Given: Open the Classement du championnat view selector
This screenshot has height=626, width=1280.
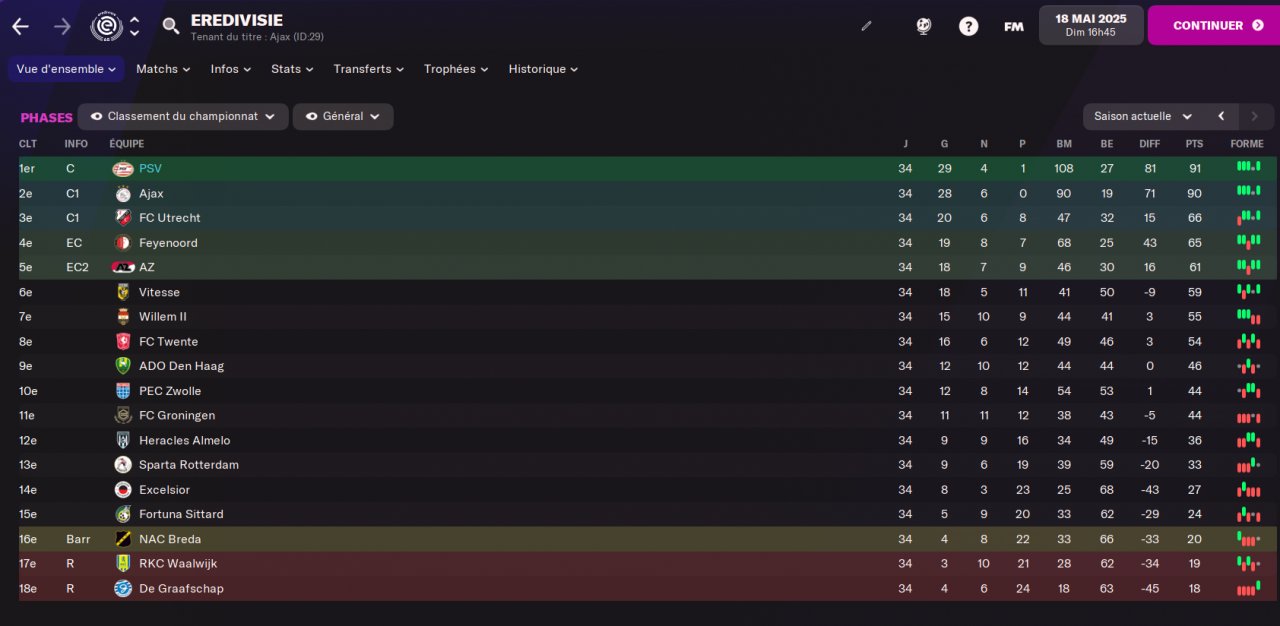Looking at the screenshot, I should tap(183, 117).
